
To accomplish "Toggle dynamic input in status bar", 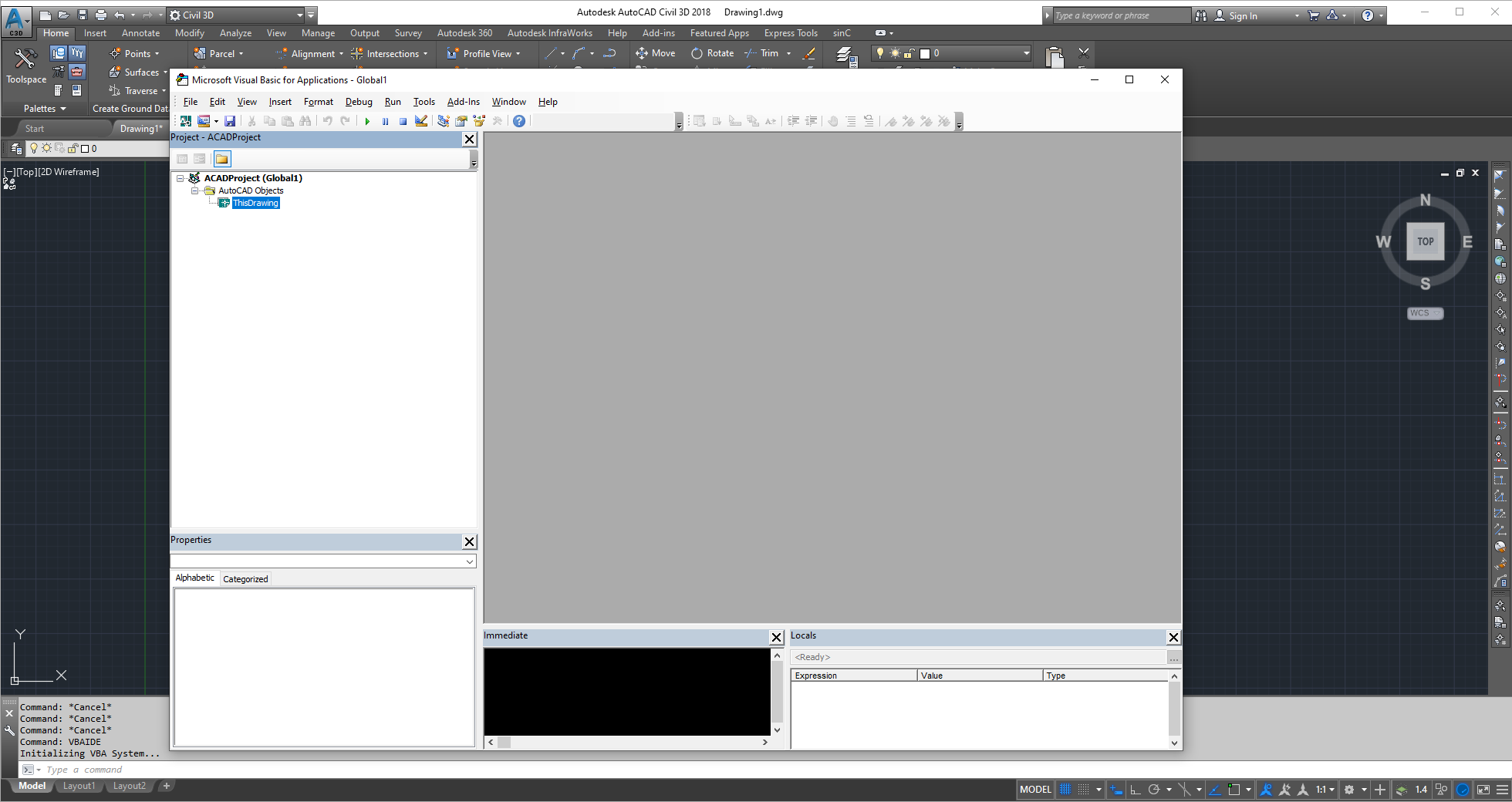I will point(1116,789).
